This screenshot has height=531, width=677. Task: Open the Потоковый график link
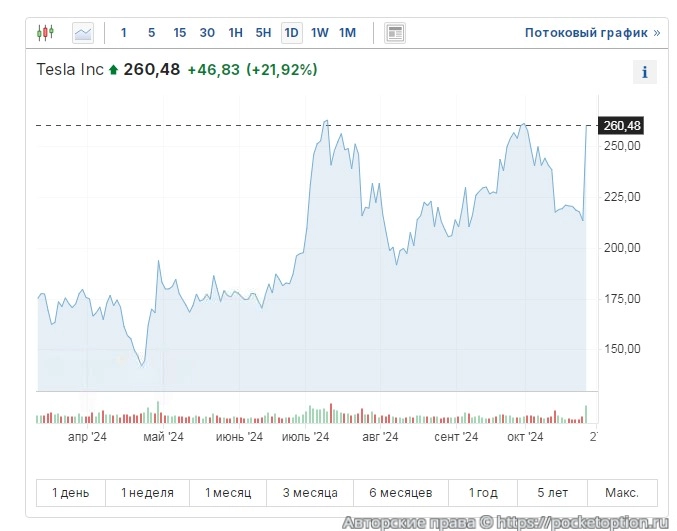[x=586, y=33]
